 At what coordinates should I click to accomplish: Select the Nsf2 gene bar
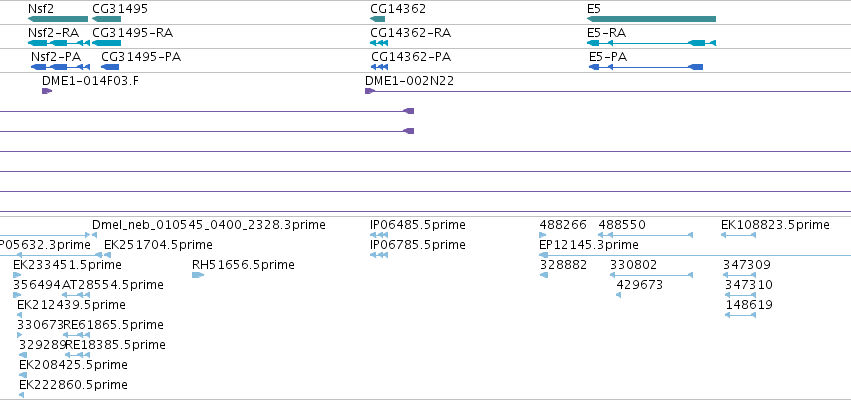[x=58, y=19]
